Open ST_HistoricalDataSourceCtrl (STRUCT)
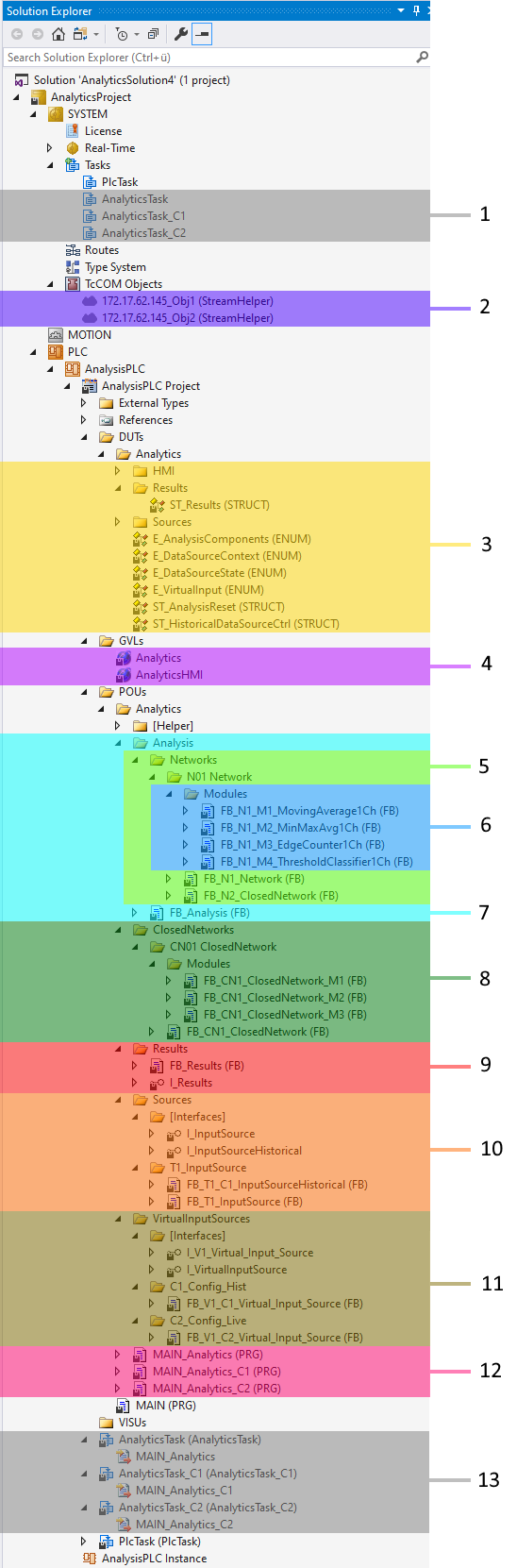 point(246,624)
